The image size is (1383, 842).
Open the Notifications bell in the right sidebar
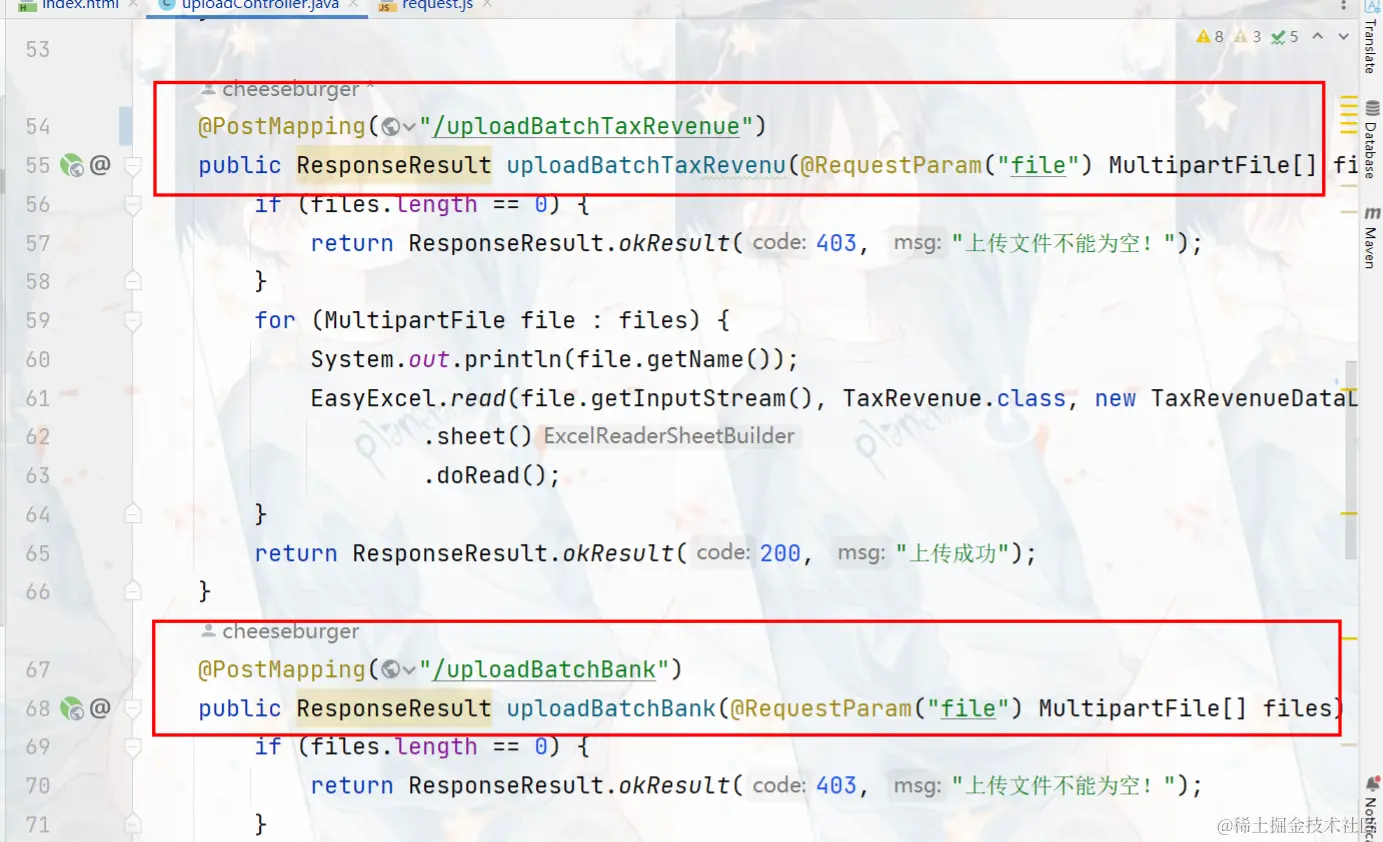(1372, 785)
